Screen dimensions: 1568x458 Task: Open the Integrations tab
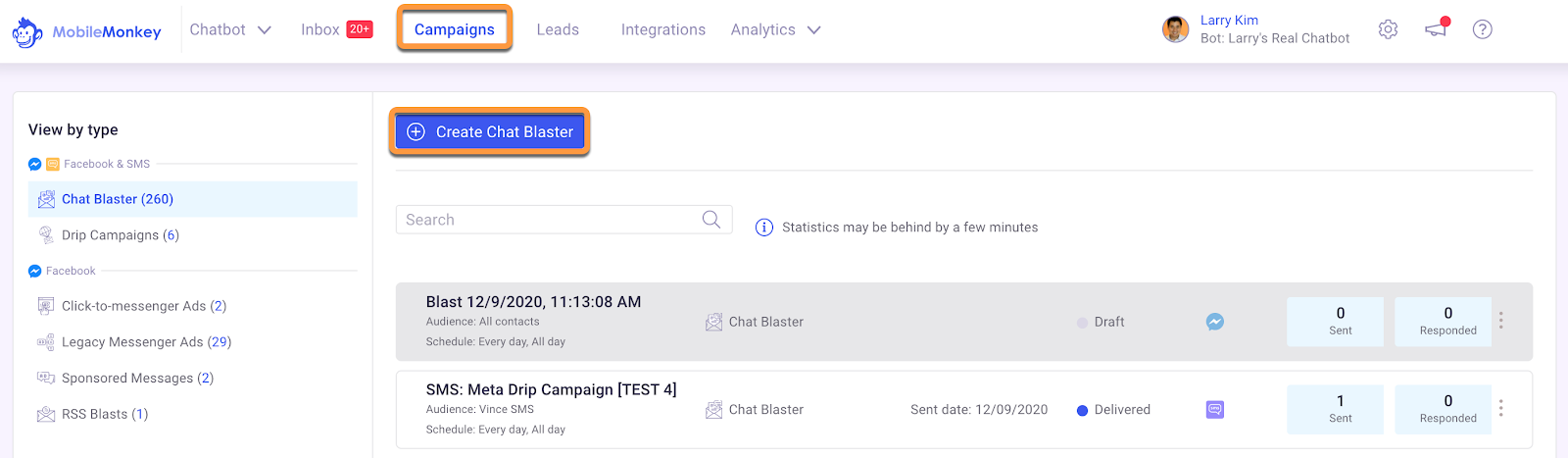tap(663, 29)
